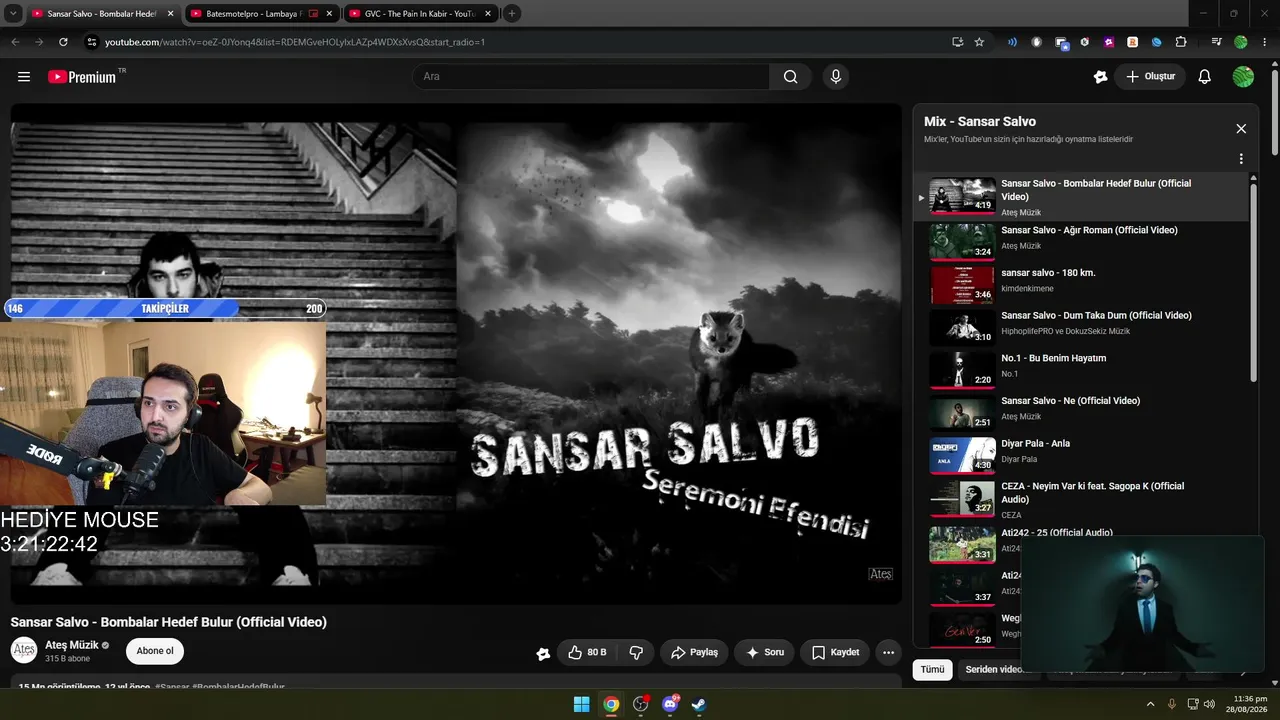
Task: Open Chrome from the taskbar
Action: 611,705
